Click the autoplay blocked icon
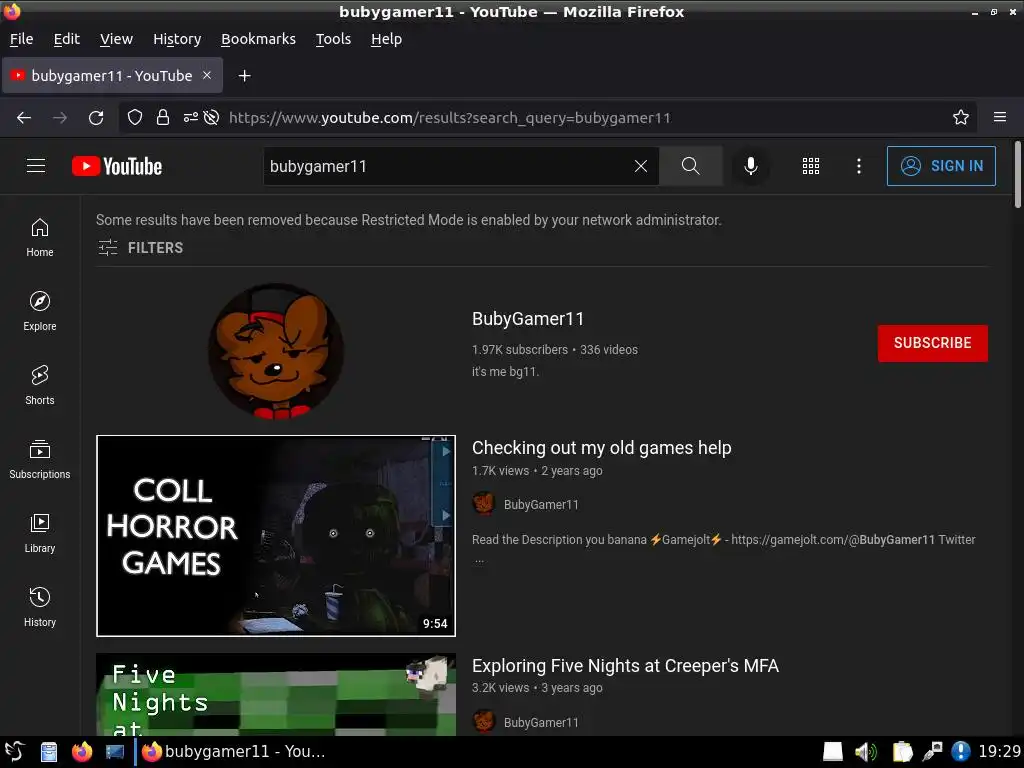 click(212, 118)
